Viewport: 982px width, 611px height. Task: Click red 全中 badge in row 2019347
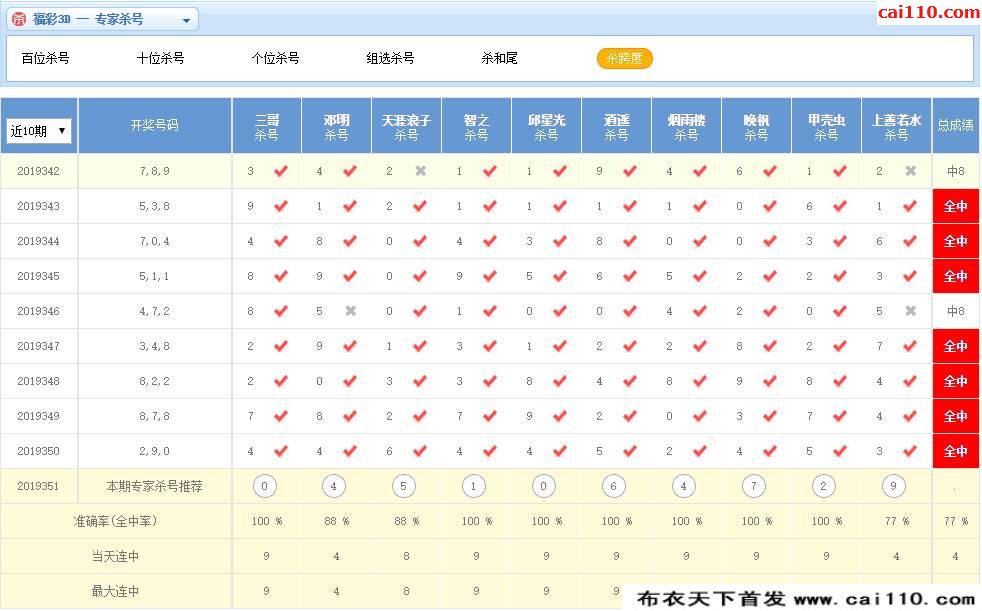[956, 346]
